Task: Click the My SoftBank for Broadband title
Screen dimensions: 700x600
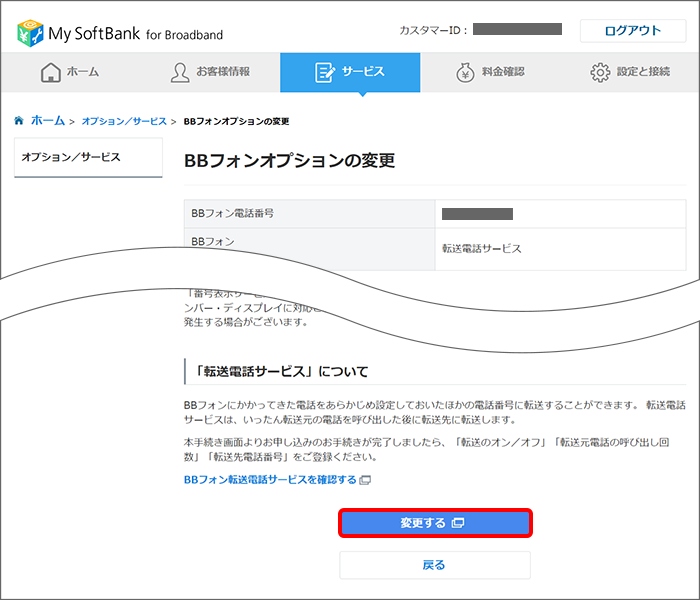Action: pos(135,34)
